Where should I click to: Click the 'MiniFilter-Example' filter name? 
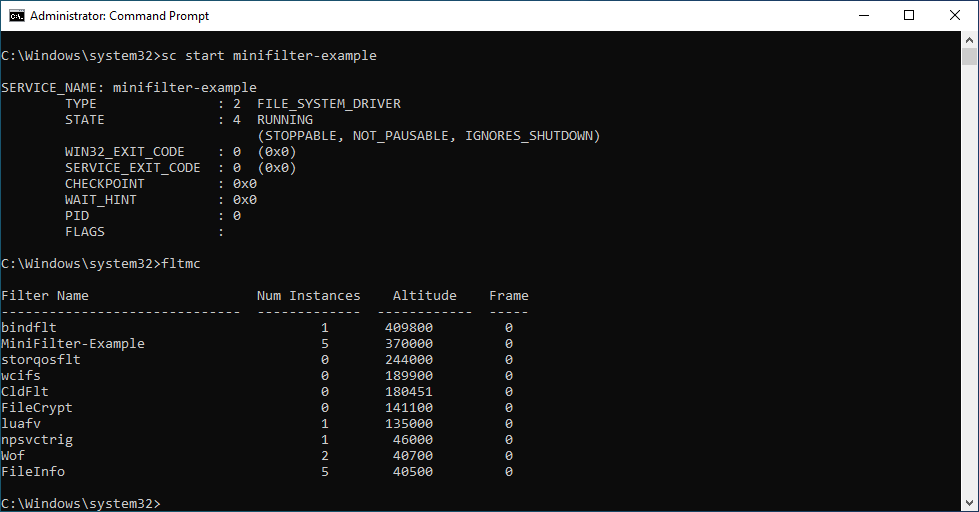pyautogui.click(x=73, y=343)
